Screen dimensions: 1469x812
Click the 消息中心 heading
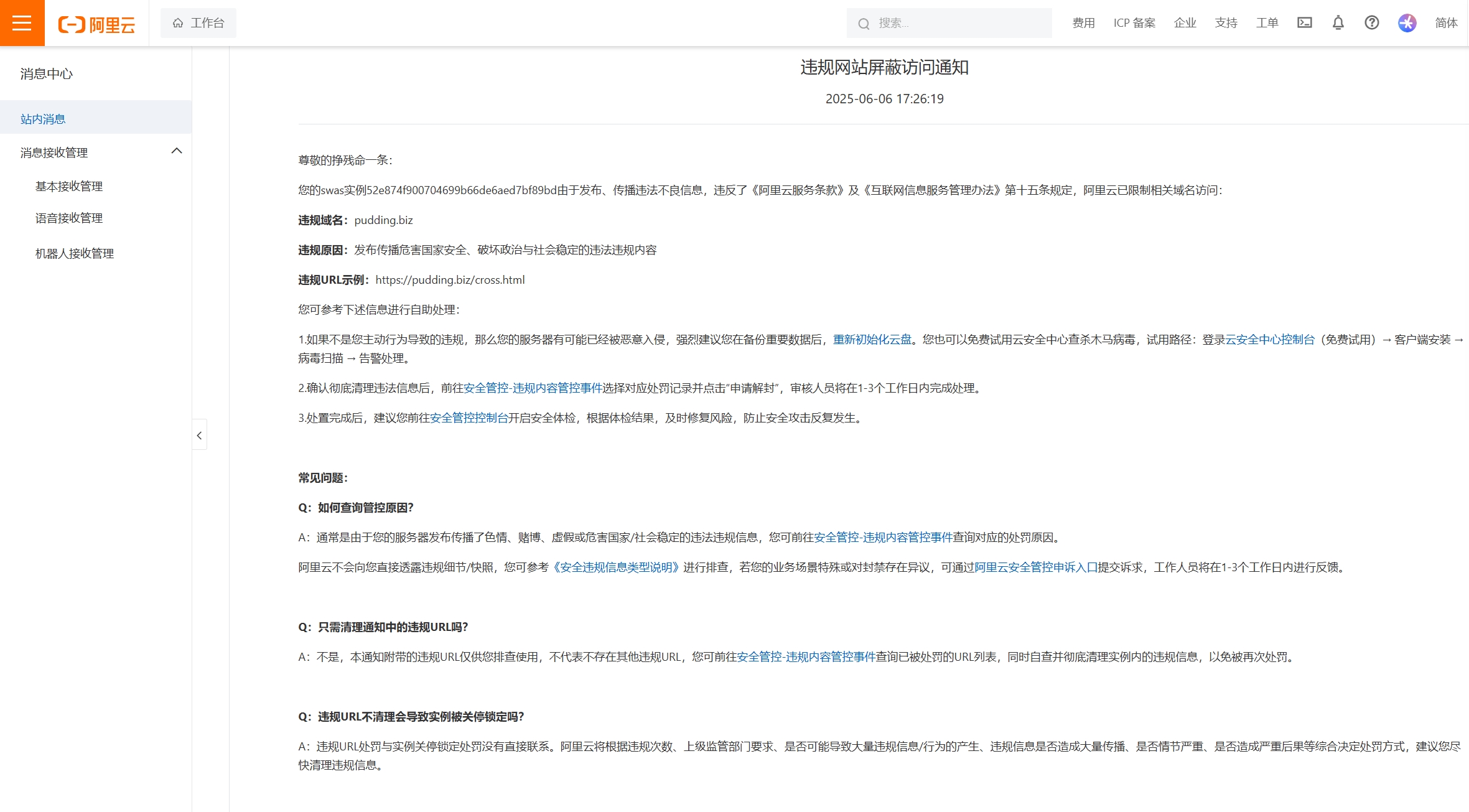click(x=46, y=73)
